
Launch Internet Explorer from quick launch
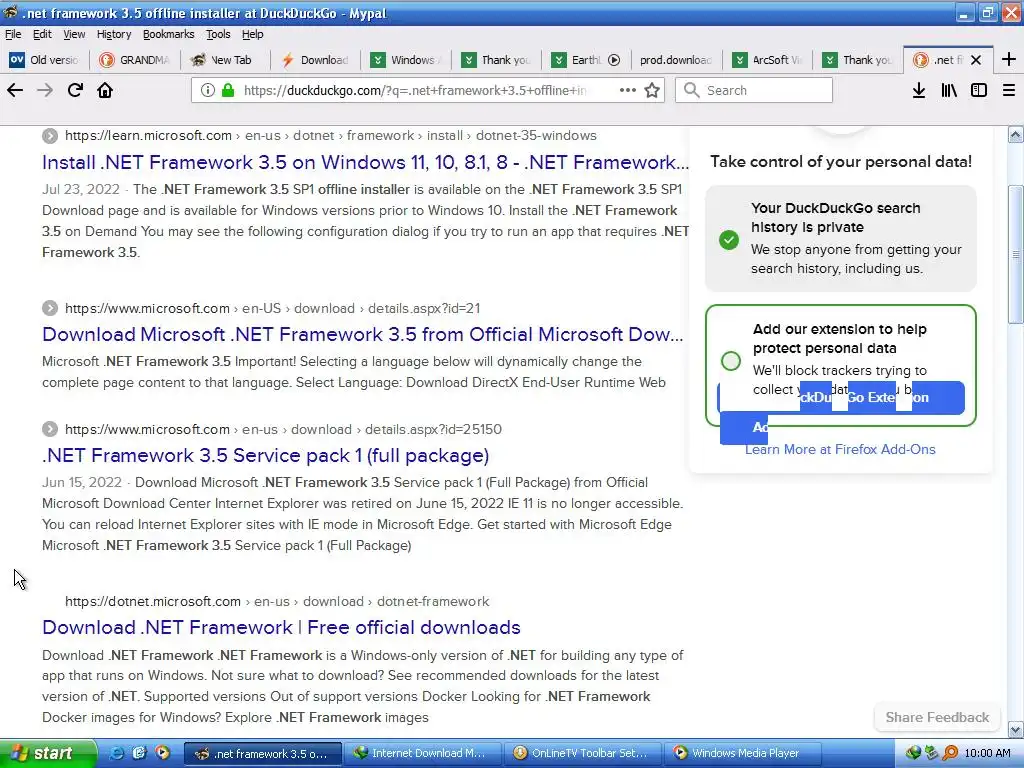coord(116,753)
